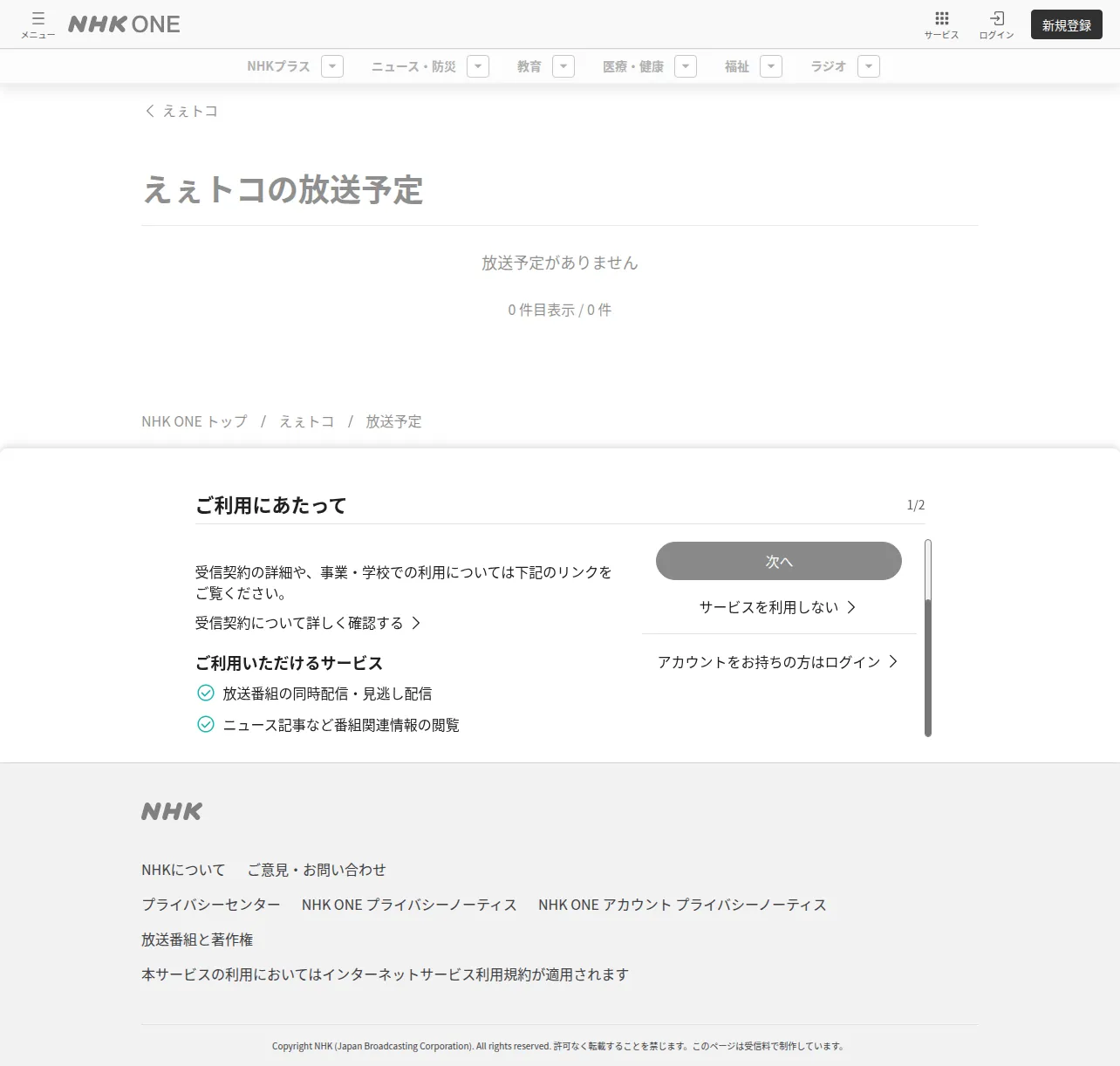The height and width of the screenshot is (1066, 1120).
Task: Open プライバシーセンター footer link
Action: tap(211, 905)
